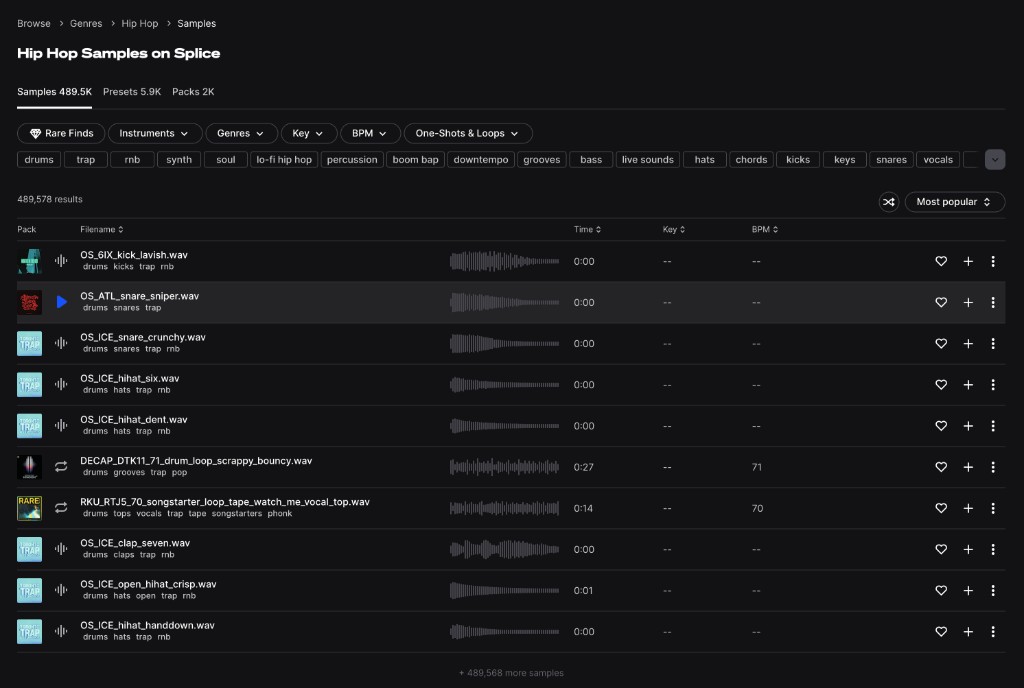Image resolution: width=1024 pixels, height=688 pixels.
Task: Toggle the trap tag filter
Action: pos(86,159)
